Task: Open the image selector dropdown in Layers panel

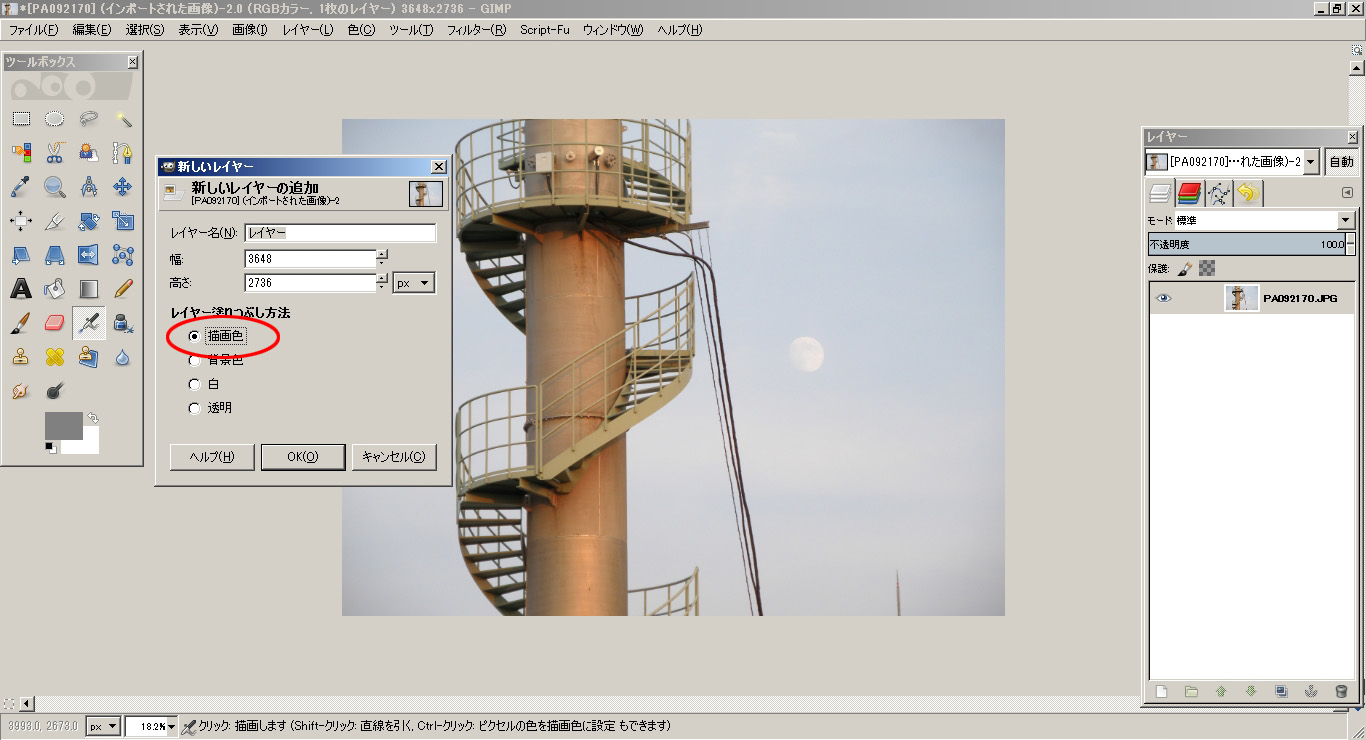Action: point(1233,162)
